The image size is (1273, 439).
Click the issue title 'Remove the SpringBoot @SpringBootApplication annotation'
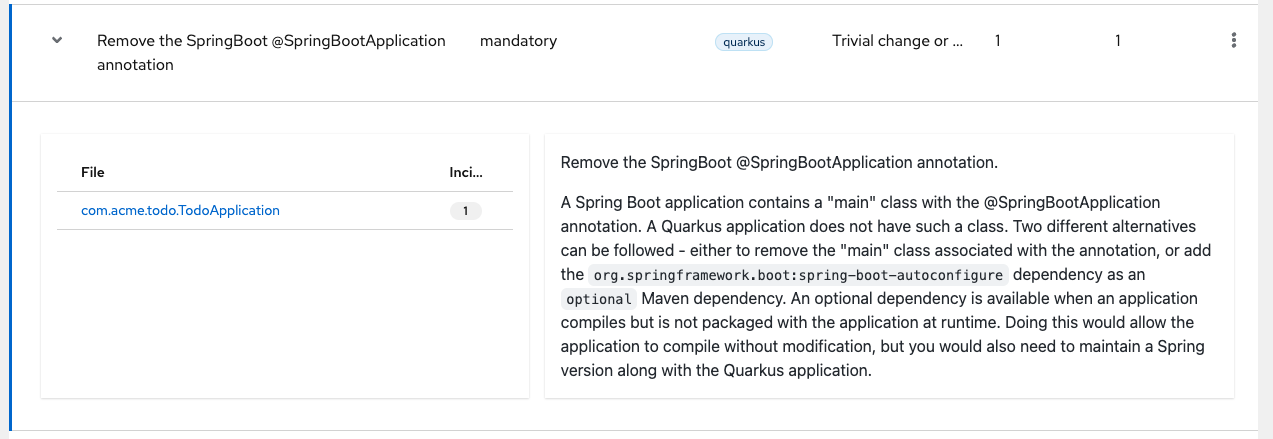(x=271, y=53)
